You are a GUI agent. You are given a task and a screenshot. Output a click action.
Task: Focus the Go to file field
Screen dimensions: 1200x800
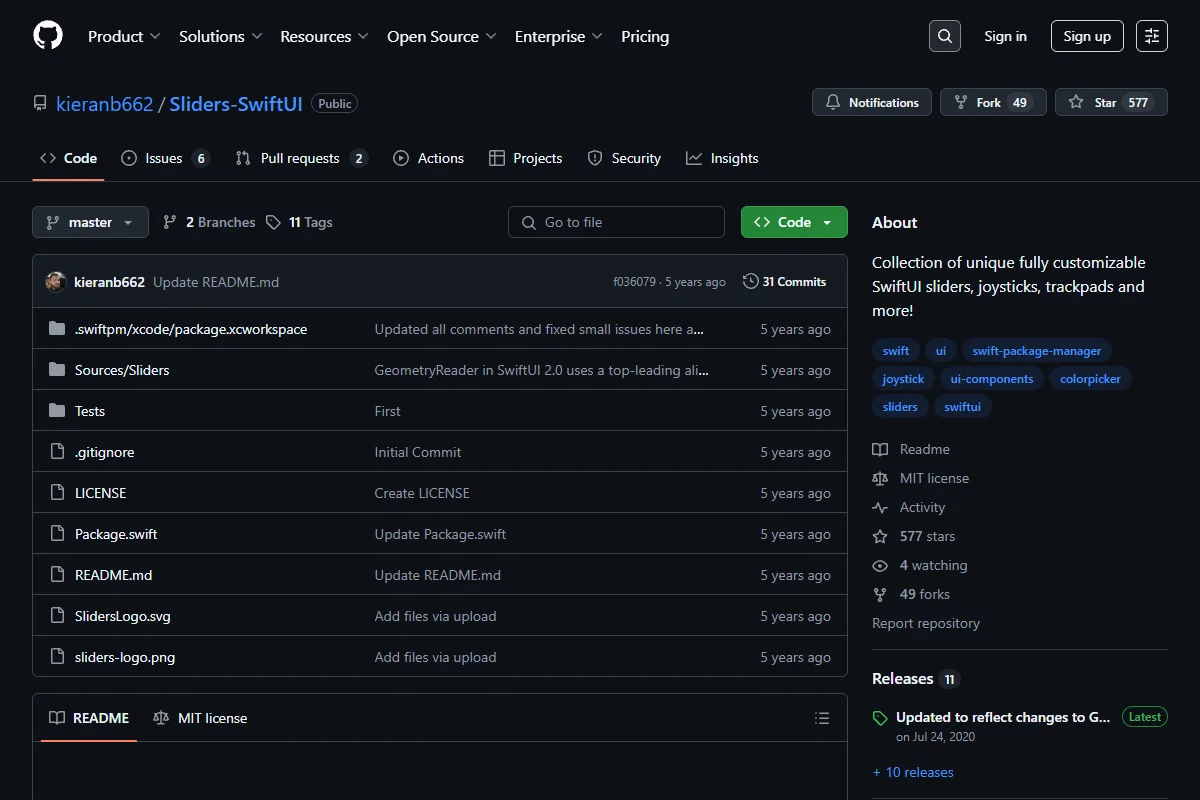pos(616,222)
